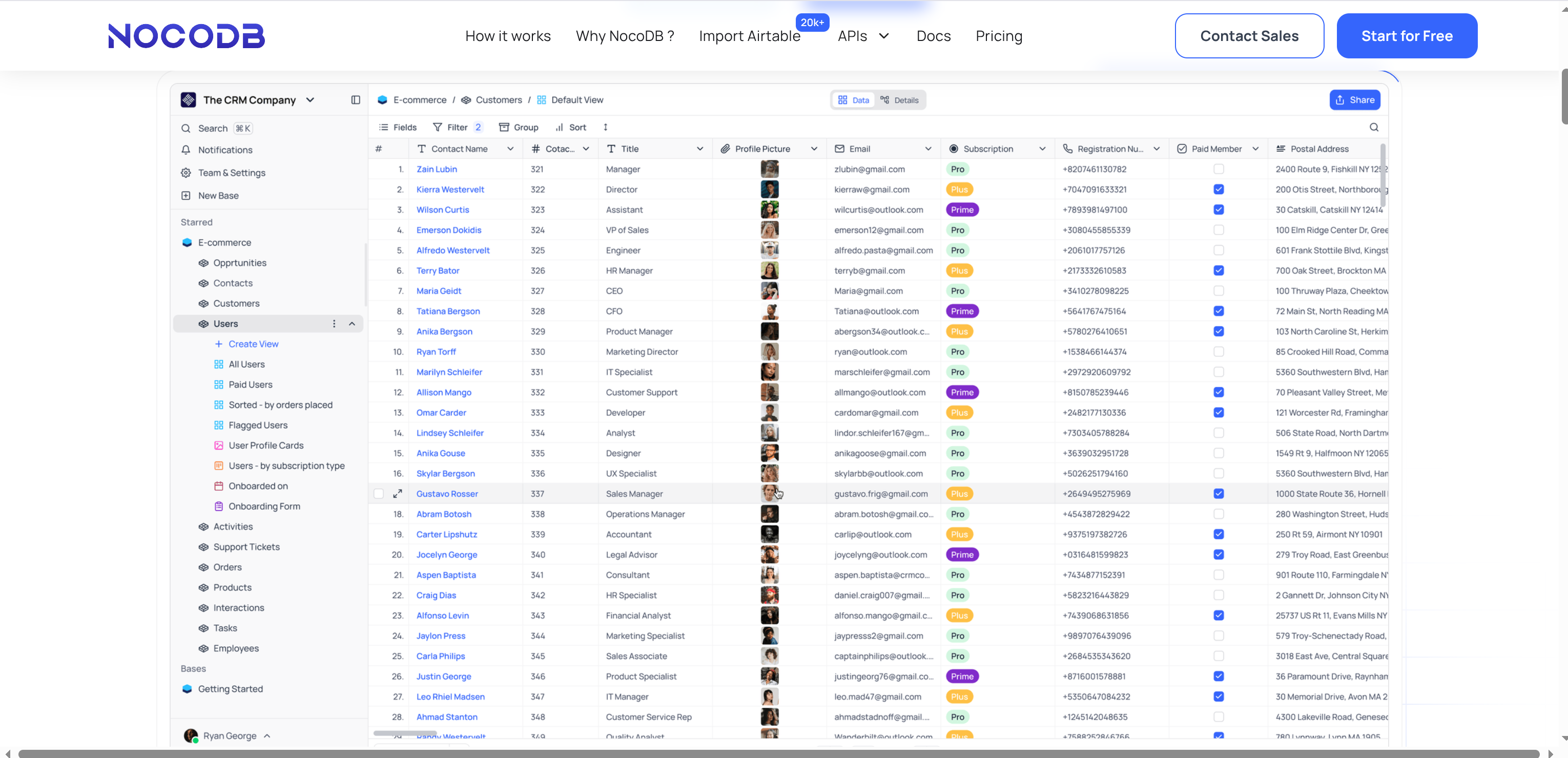
Task: Uncheck Paid Member for Kierra Westervelt
Action: click(x=1218, y=189)
